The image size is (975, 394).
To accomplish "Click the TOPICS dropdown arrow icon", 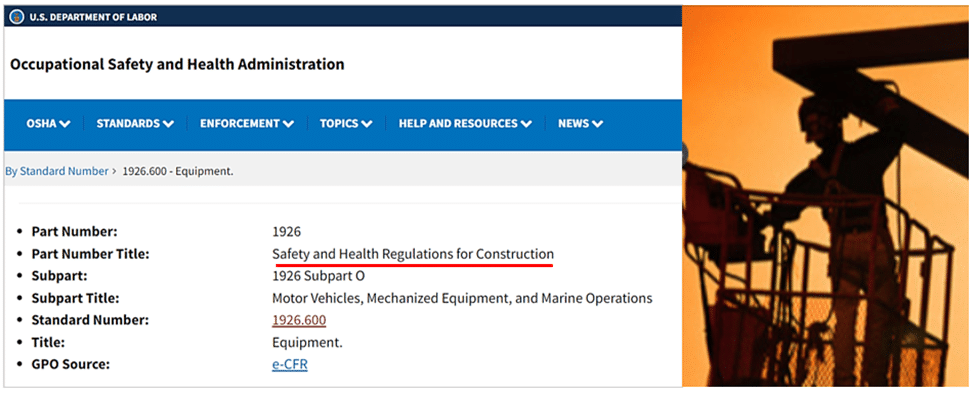I will (x=366, y=124).
